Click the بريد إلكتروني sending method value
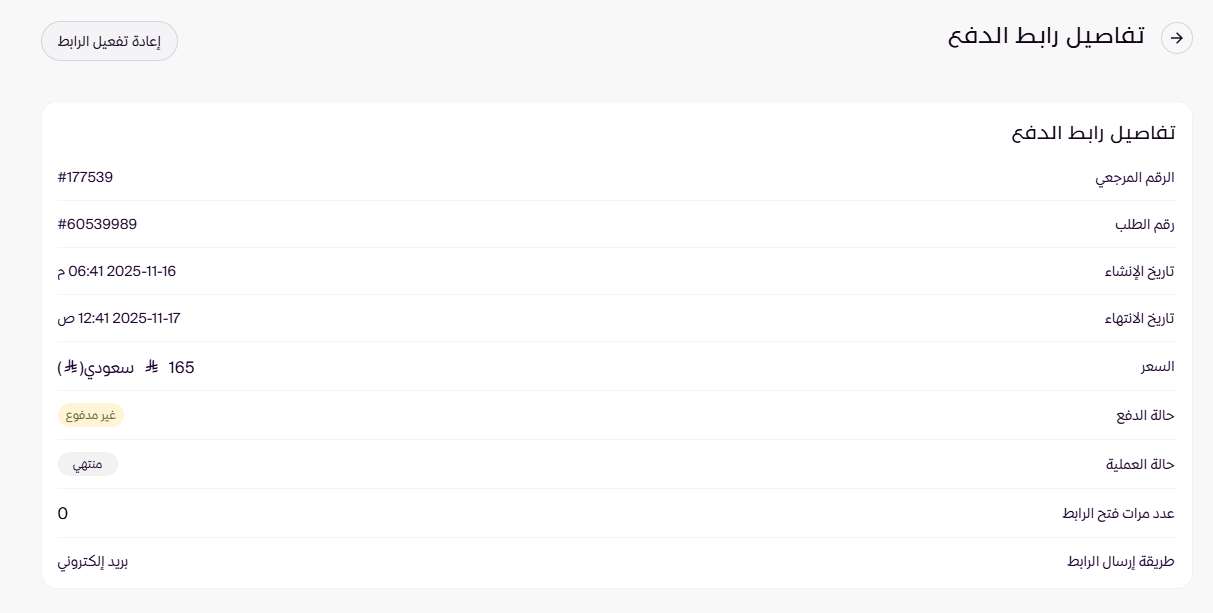The image size is (1213, 613). click(93, 561)
